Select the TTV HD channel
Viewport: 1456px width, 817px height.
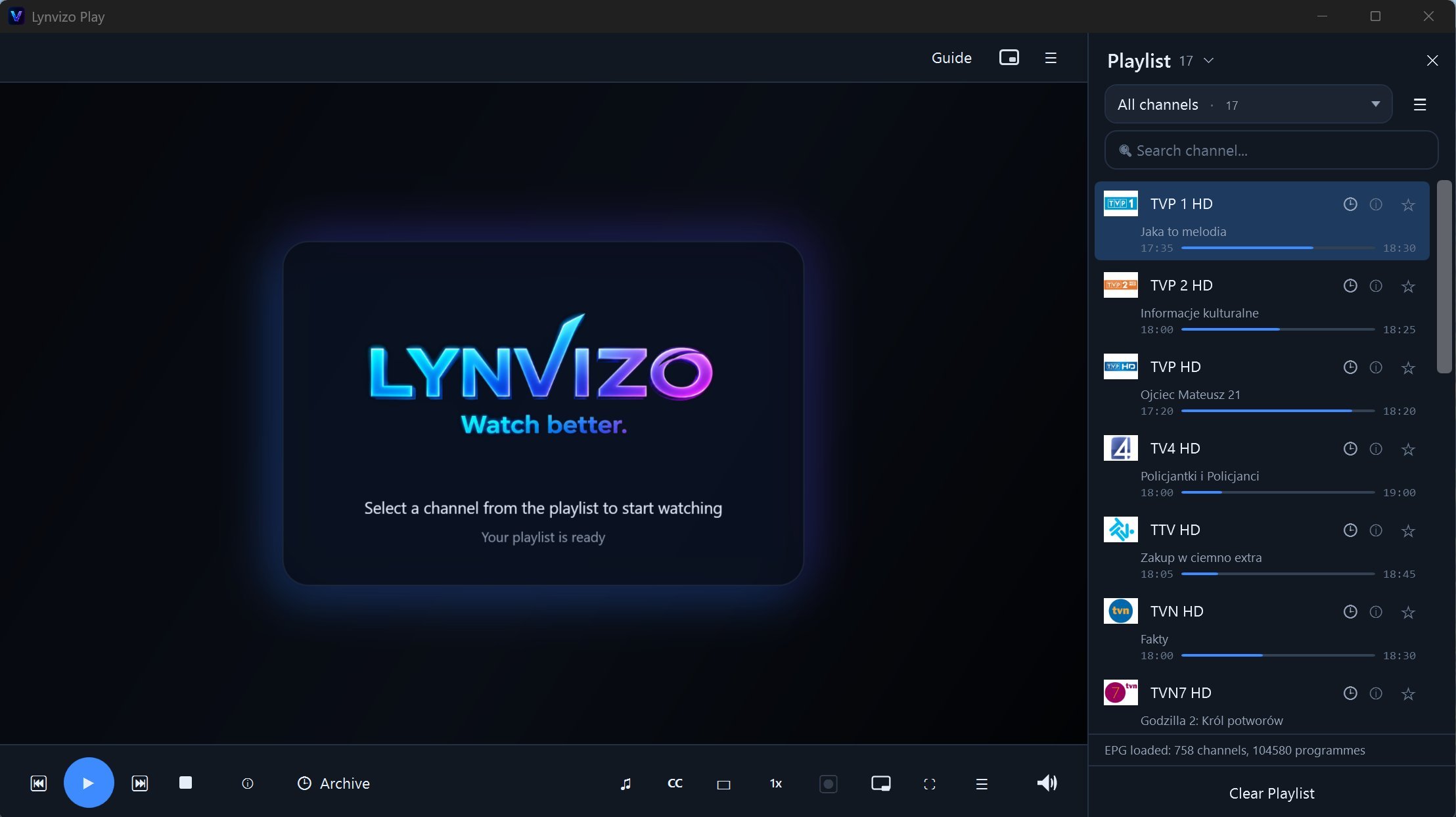[x=1262, y=547]
